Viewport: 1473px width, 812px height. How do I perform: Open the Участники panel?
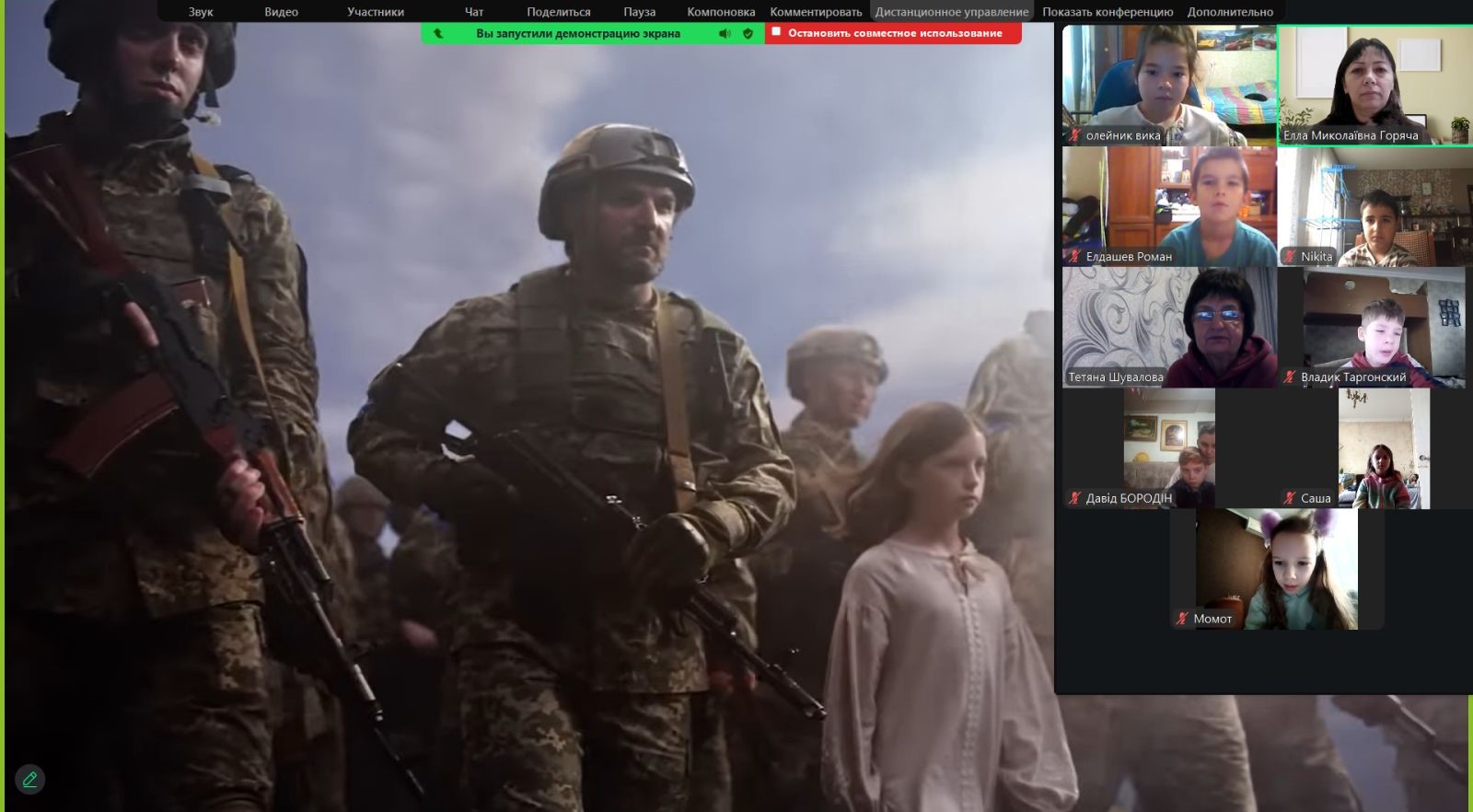376,12
